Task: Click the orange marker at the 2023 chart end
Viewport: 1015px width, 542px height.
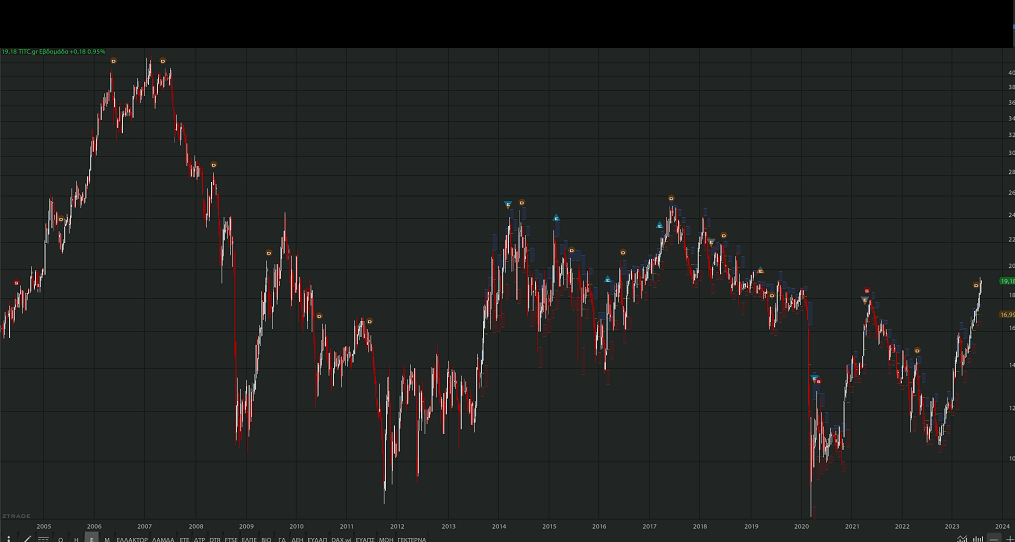Action: tap(976, 285)
